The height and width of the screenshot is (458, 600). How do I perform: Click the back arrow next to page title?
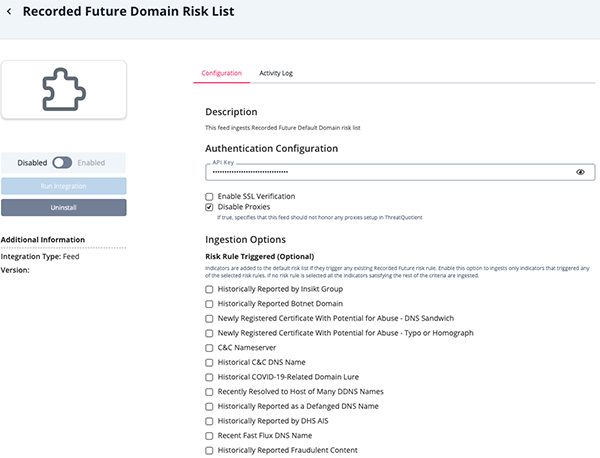pos(9,12)
